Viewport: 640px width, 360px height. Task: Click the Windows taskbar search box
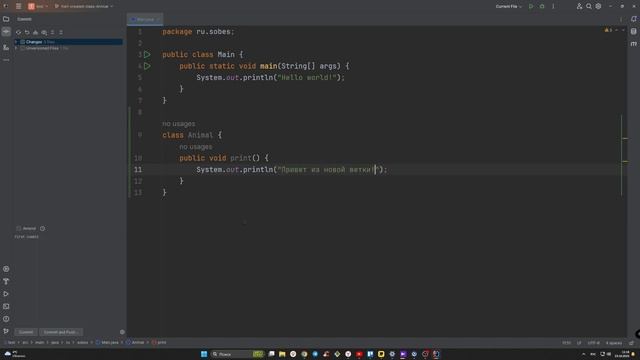237,354
